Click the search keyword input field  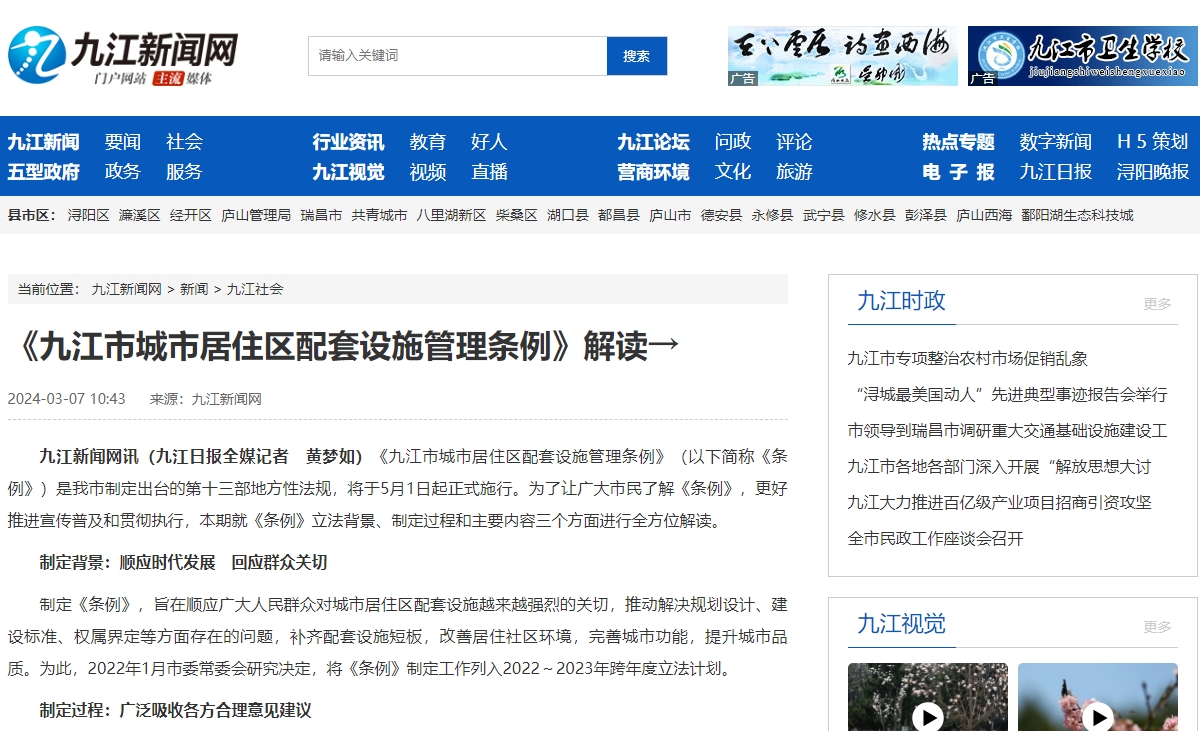[457, 56]
